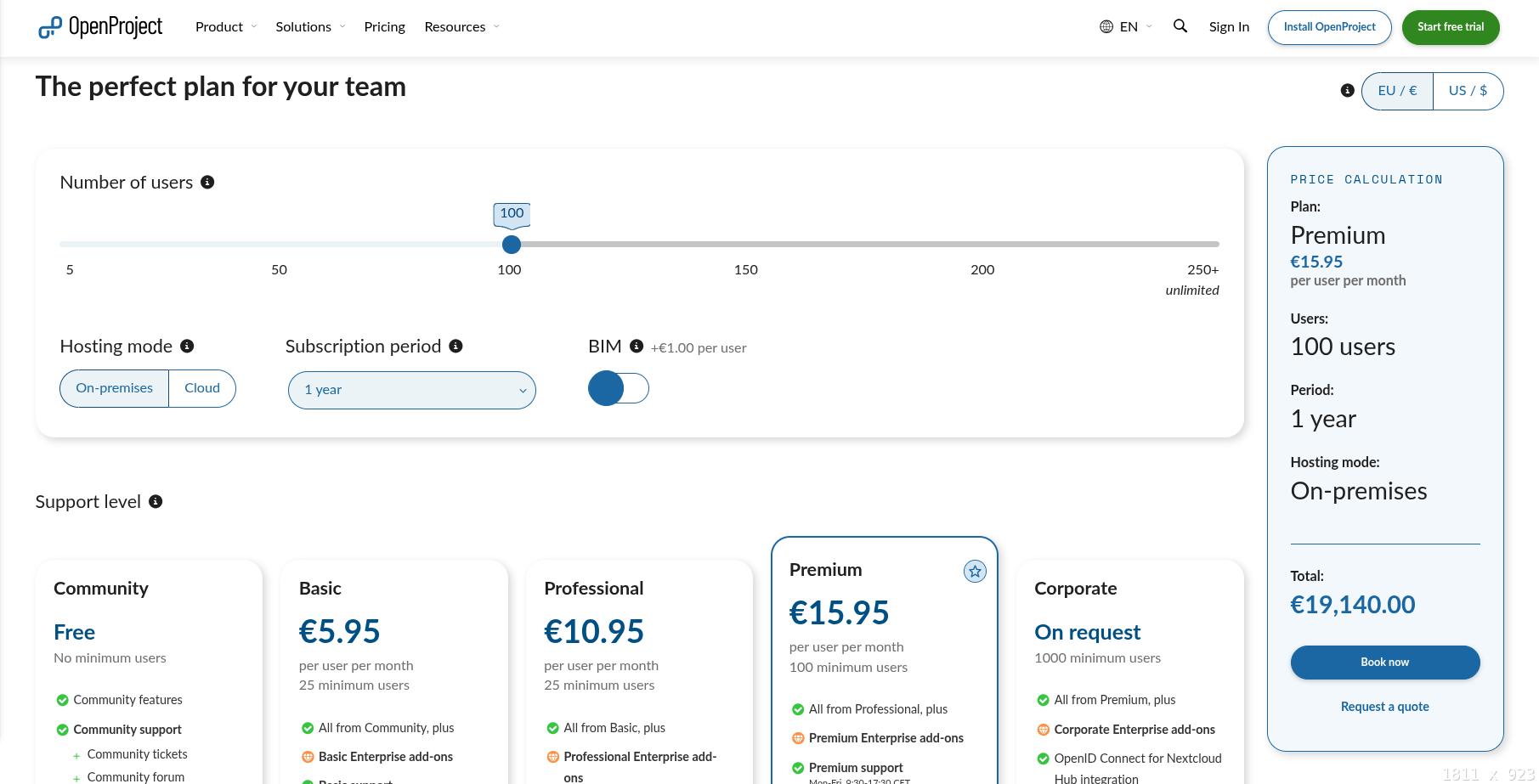Click slider label 200

click(x=982, y=270)
